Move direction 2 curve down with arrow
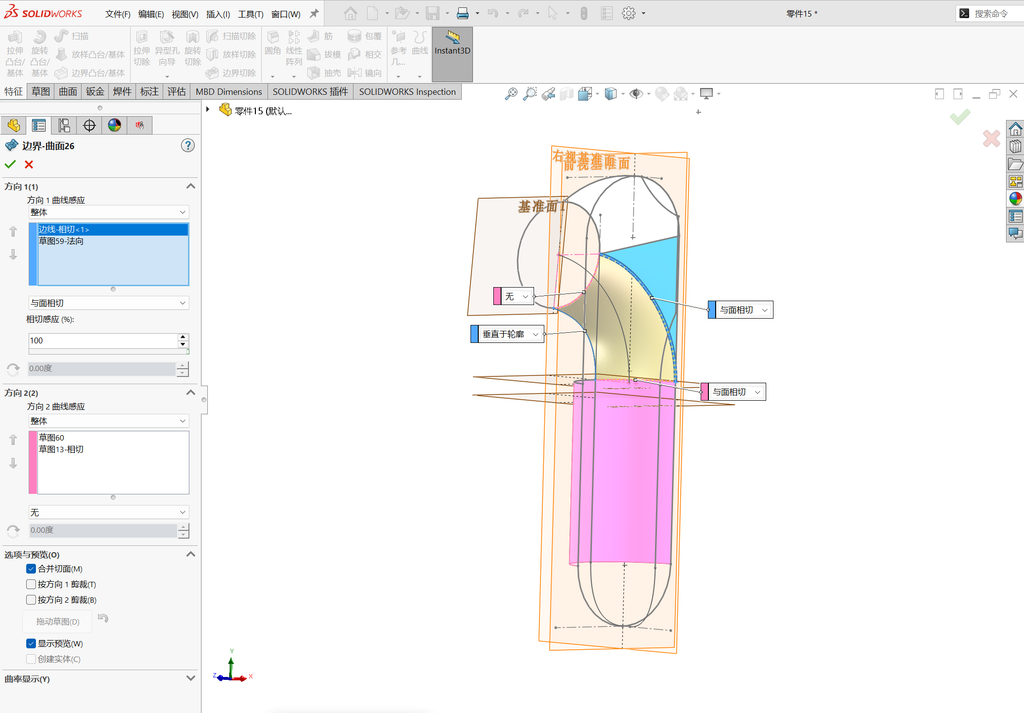The height and width of the screenshot is (713, 1024). [13, 463]
